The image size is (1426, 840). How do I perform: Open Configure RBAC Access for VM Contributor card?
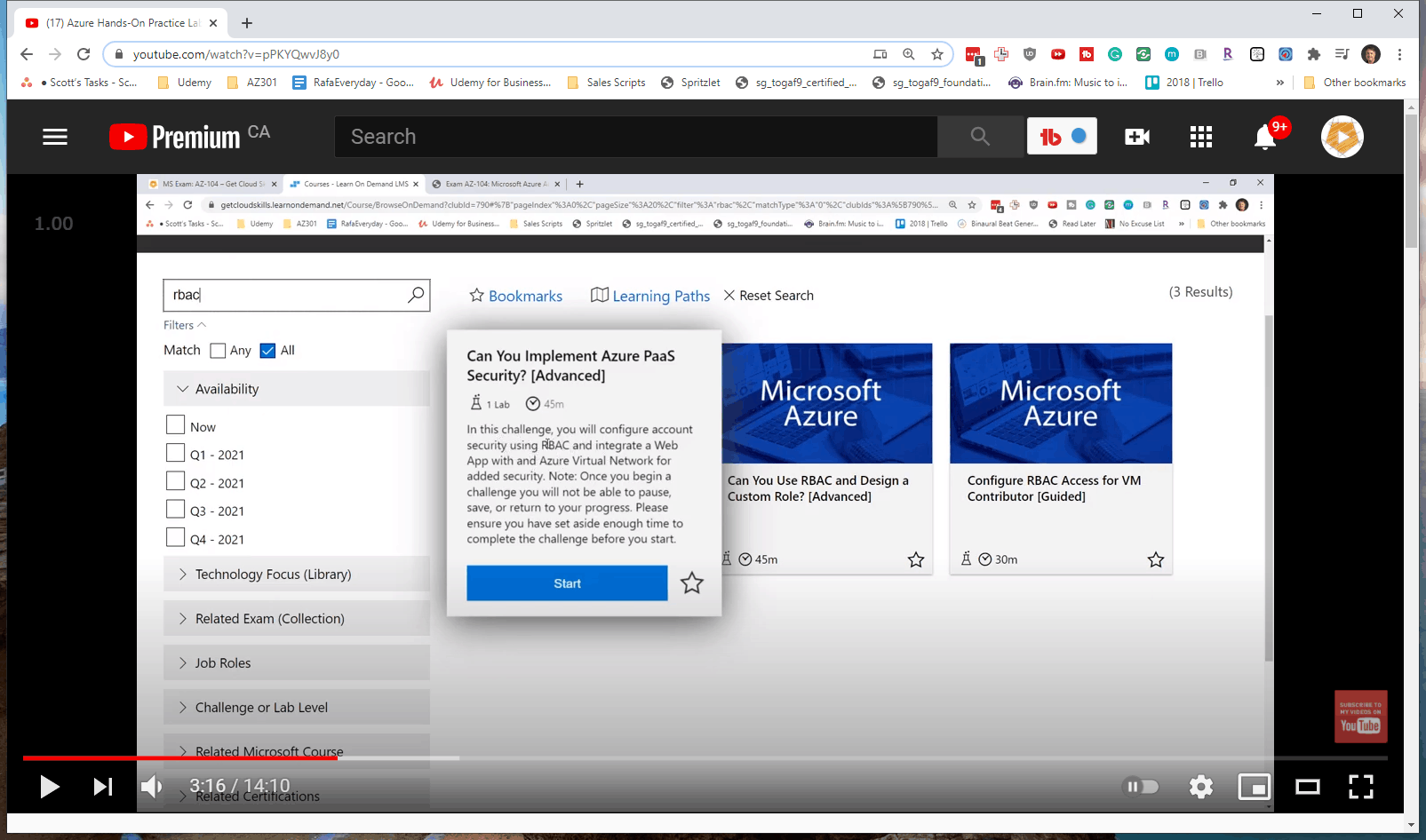[1061, 458]
